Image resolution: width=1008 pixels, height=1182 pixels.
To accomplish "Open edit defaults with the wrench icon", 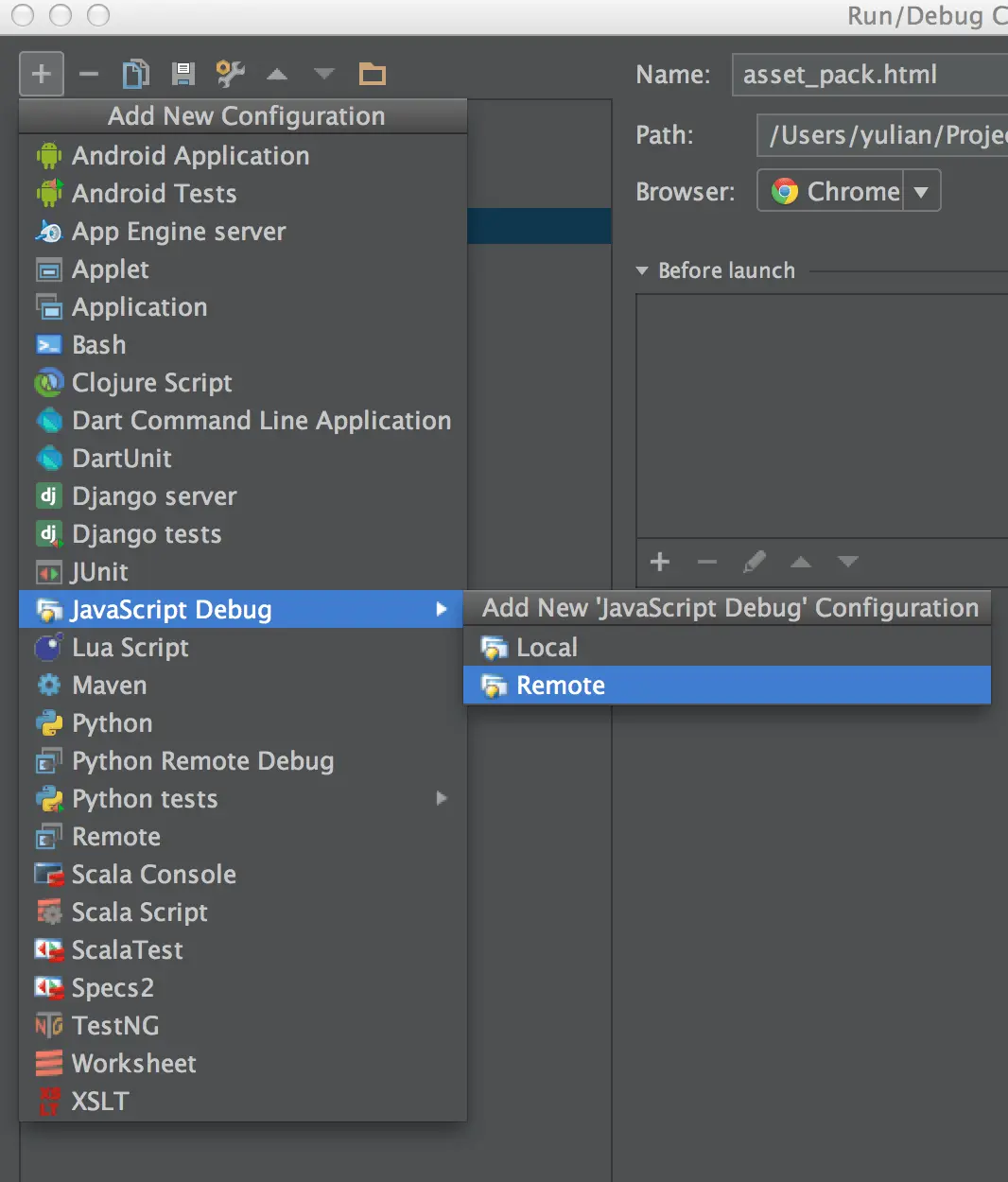I will point(230,74).
